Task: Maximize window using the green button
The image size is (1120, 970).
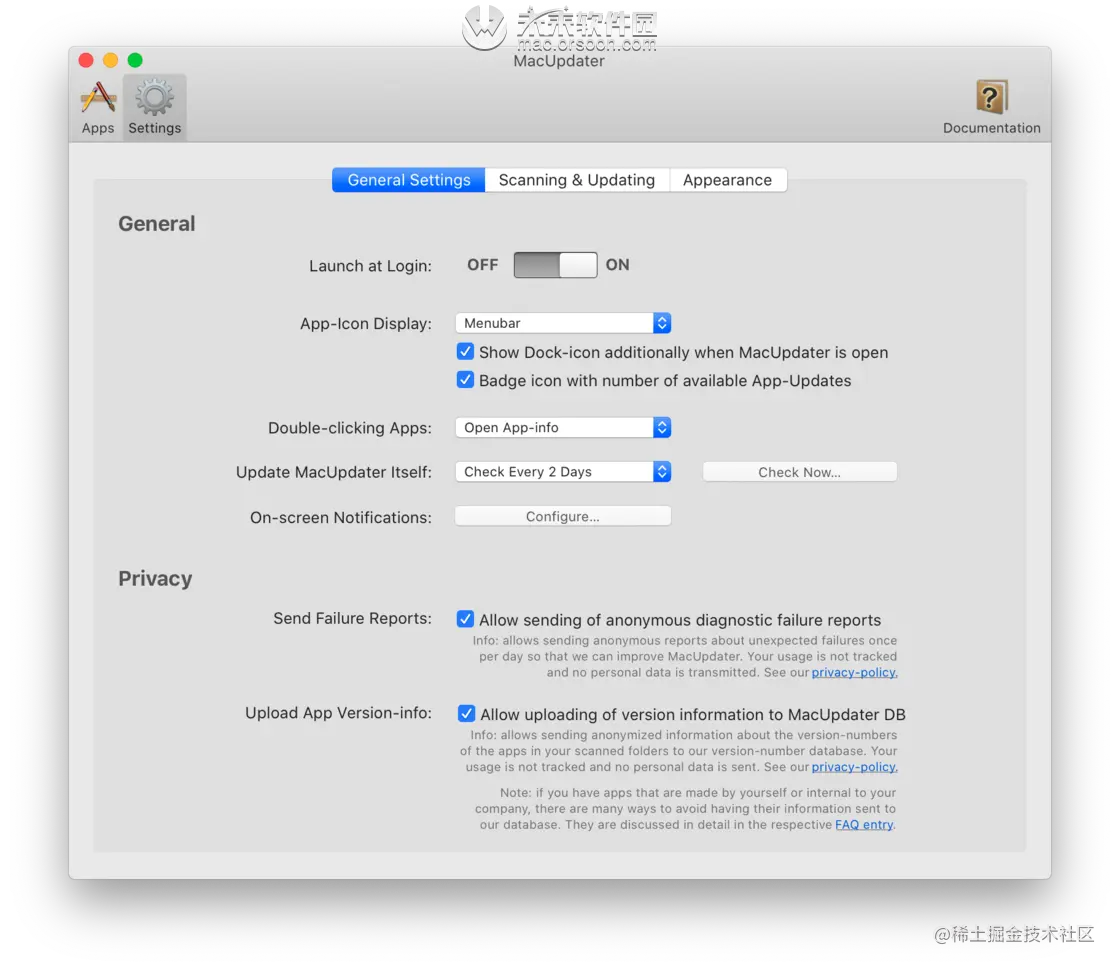Action: (x=135, y=60)
